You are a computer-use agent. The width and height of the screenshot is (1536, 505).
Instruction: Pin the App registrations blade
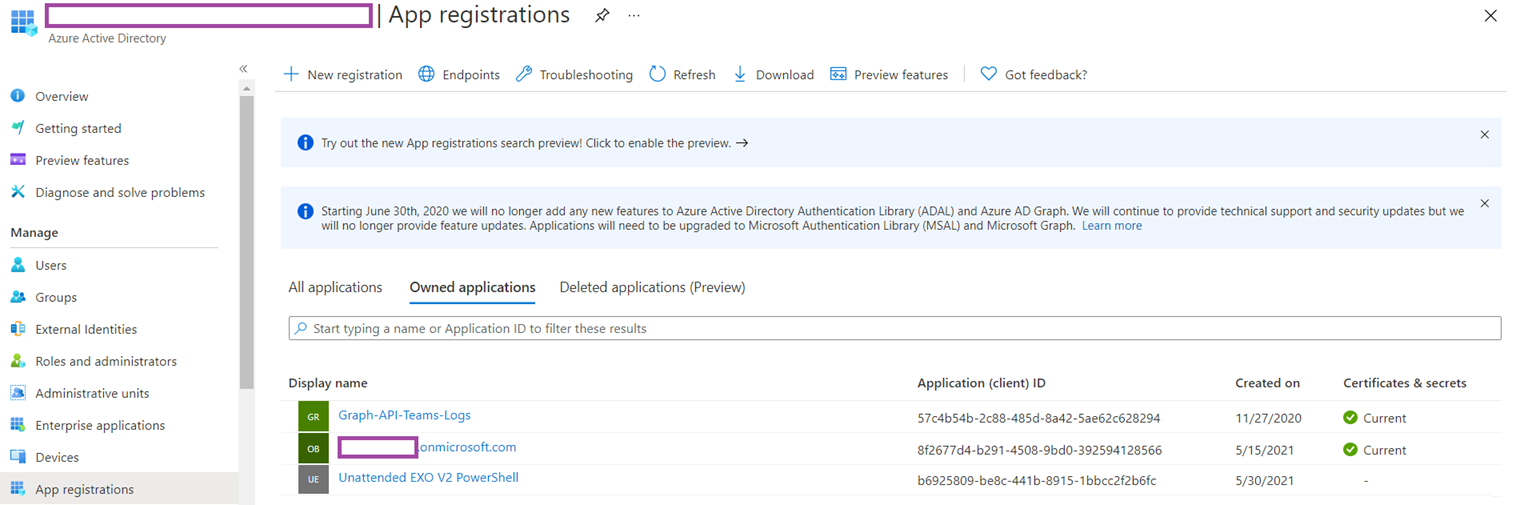(x=602, y=16)
